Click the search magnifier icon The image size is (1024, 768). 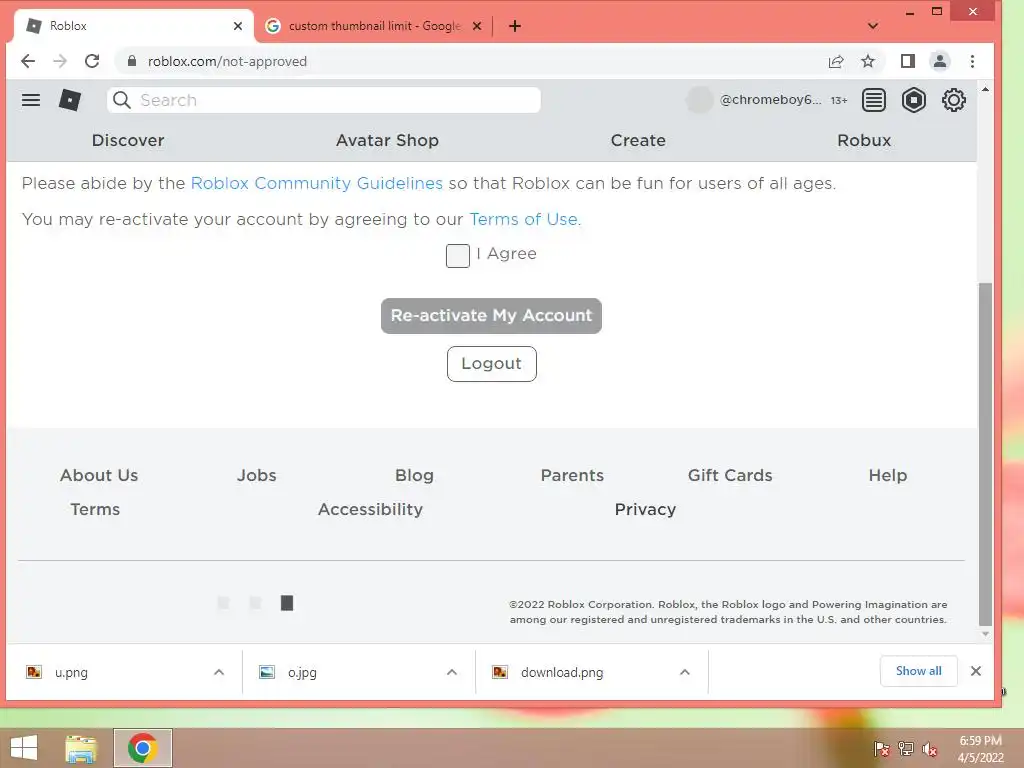(x=121, y=100)
